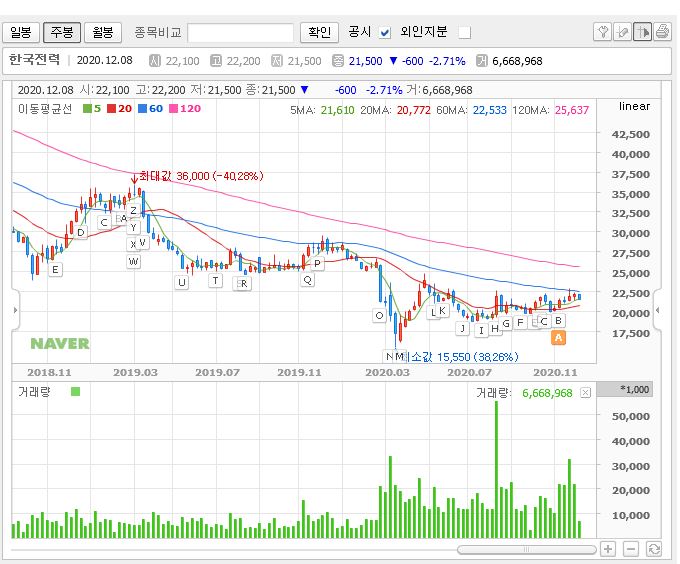Select the eraser drawing tool icon

pyautogui.click(x=622, y=32)
